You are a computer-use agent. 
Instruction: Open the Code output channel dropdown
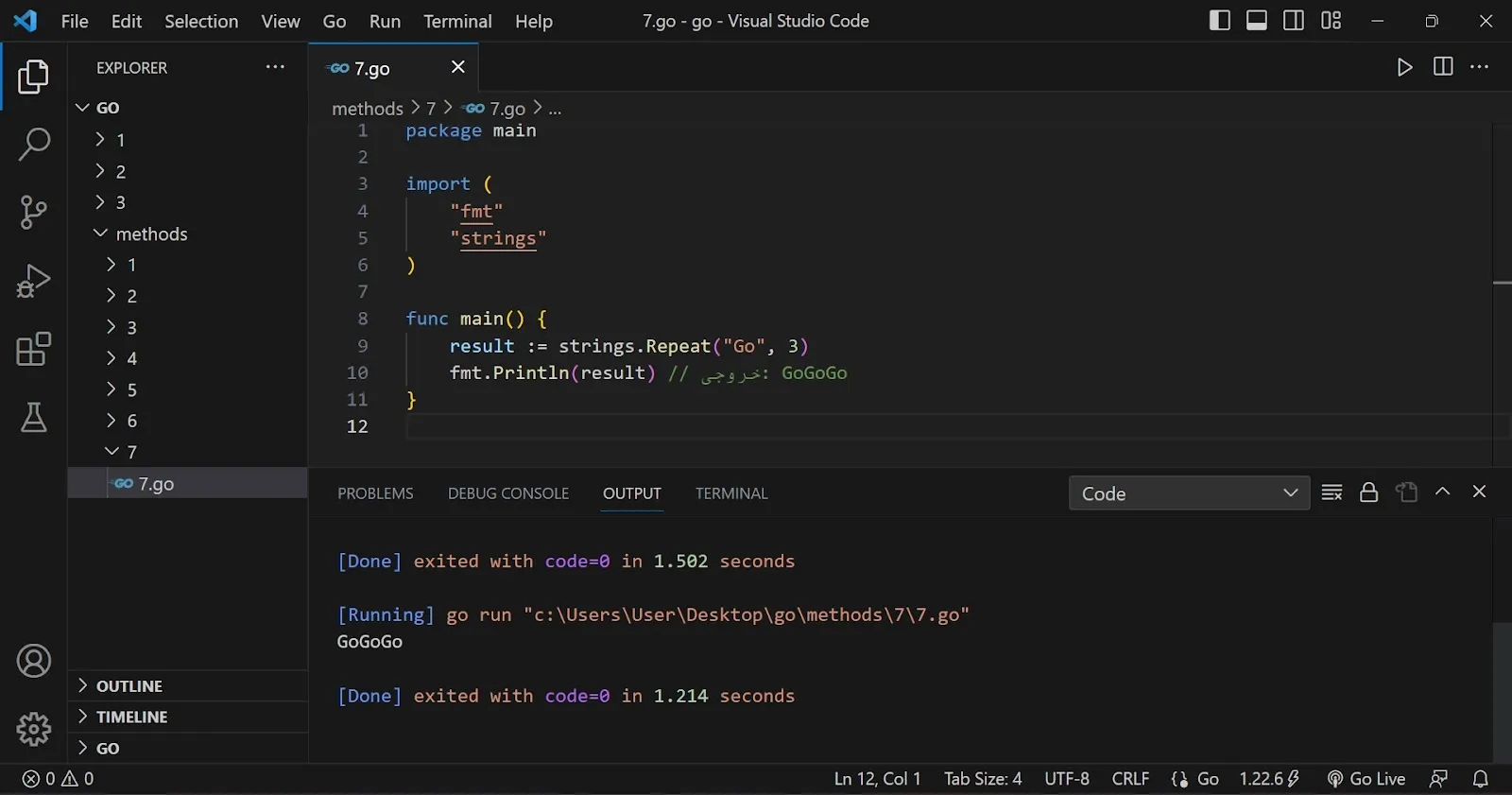1189,493
